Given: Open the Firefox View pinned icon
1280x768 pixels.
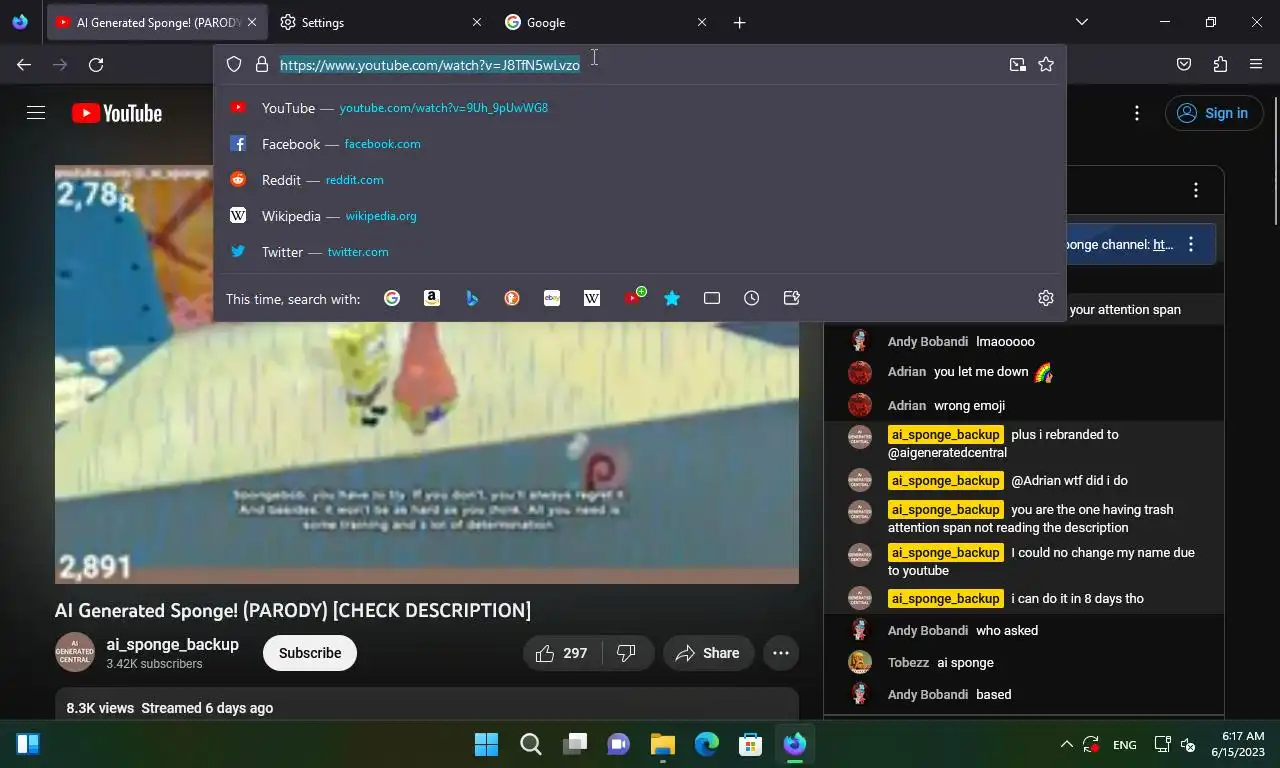Looking at the screenshot, I should [20, 22].
